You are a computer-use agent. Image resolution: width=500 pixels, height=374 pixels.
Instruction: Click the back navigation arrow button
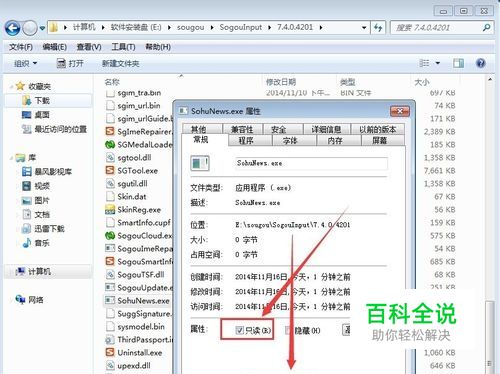(x=13, y=28)
